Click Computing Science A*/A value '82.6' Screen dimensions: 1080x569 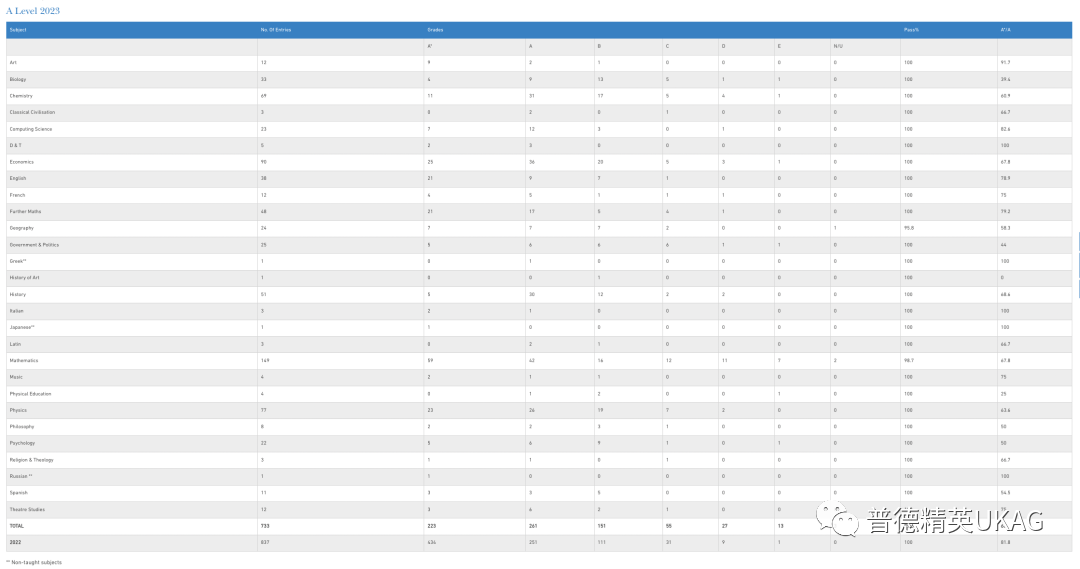click(1006, 129)
